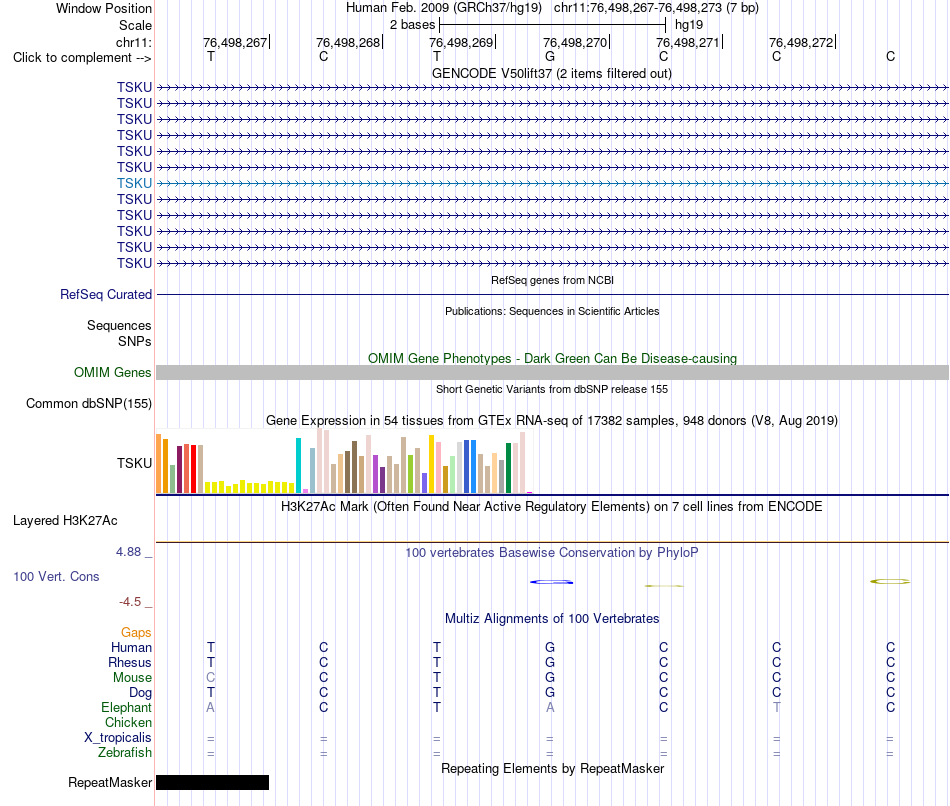Click the highlighted light-blue TSKU transcript label
The image size is (950, 806).
click(x=135, y=183)
